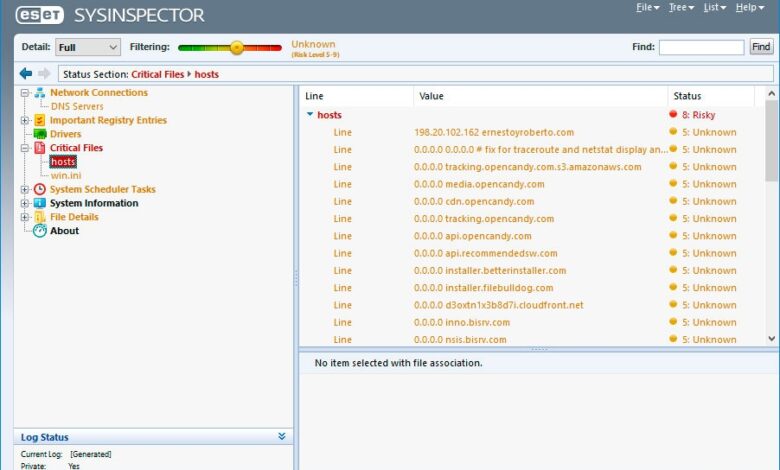Open the List menu
The width and height of the screenshot is (780, 470).
point(715,7)
